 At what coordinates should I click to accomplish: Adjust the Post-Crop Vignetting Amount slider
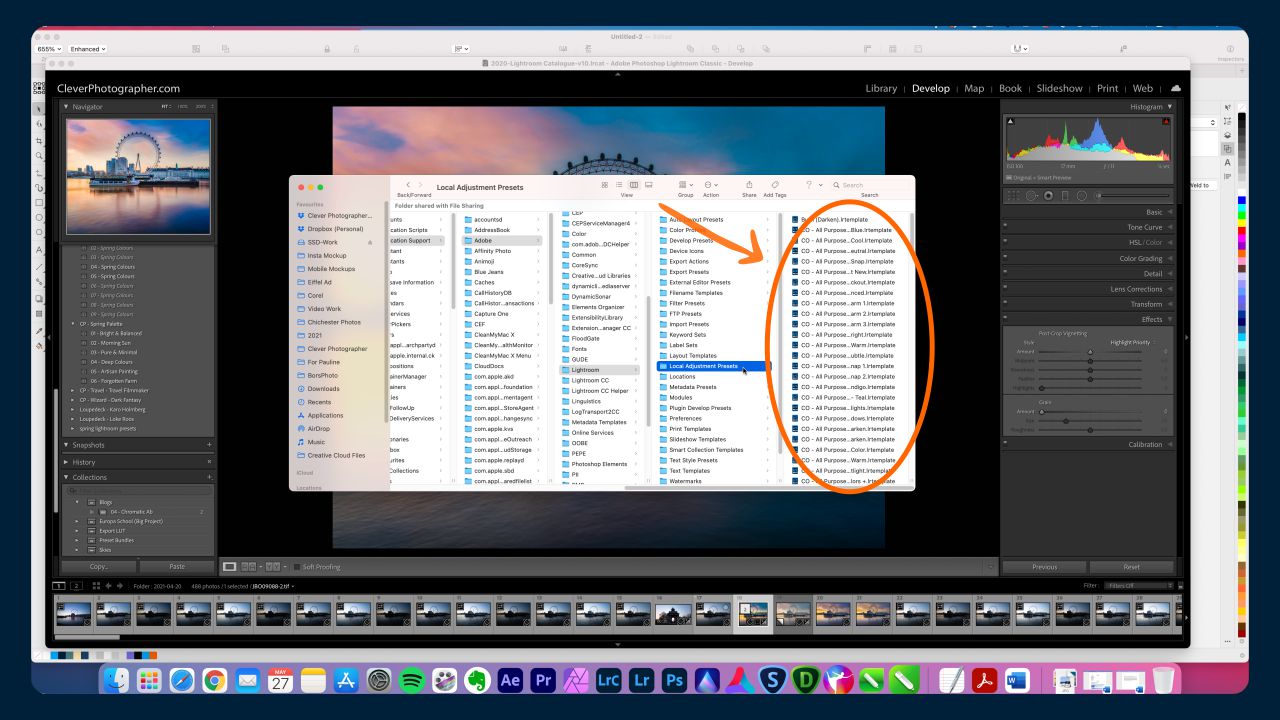1090,352
